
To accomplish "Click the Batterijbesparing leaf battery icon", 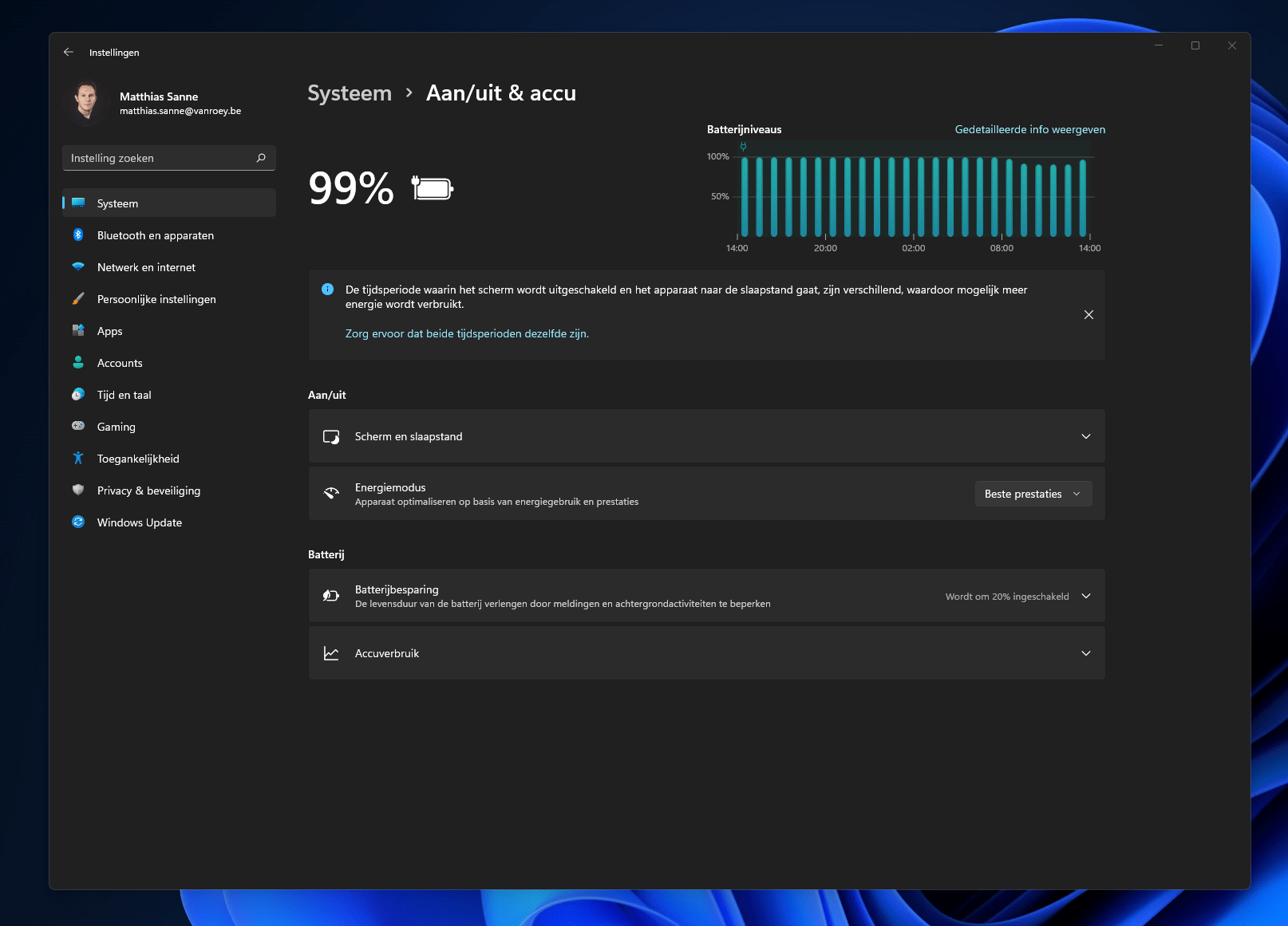I will [x=331, y=596].
